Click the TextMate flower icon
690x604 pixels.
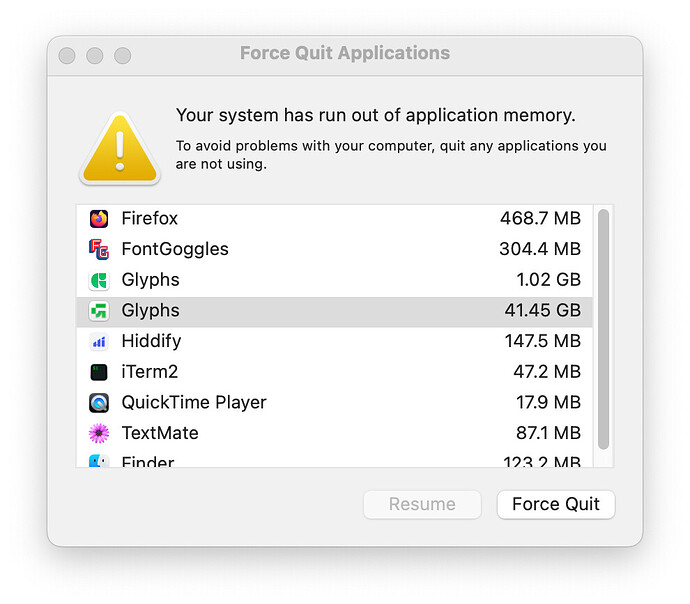(x=99, y=433)
